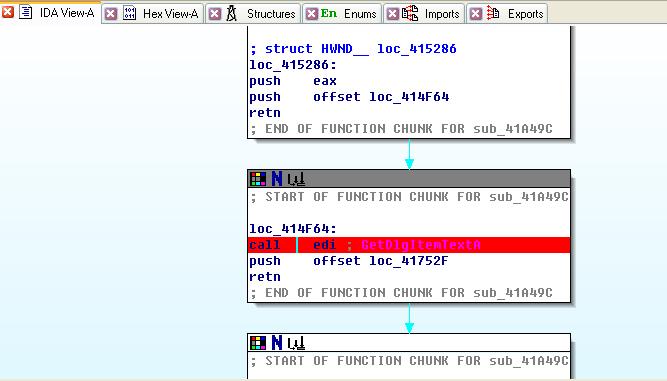Open the Enums tab
The height and width of the screenshot is (381, 667).
[360, 14]
